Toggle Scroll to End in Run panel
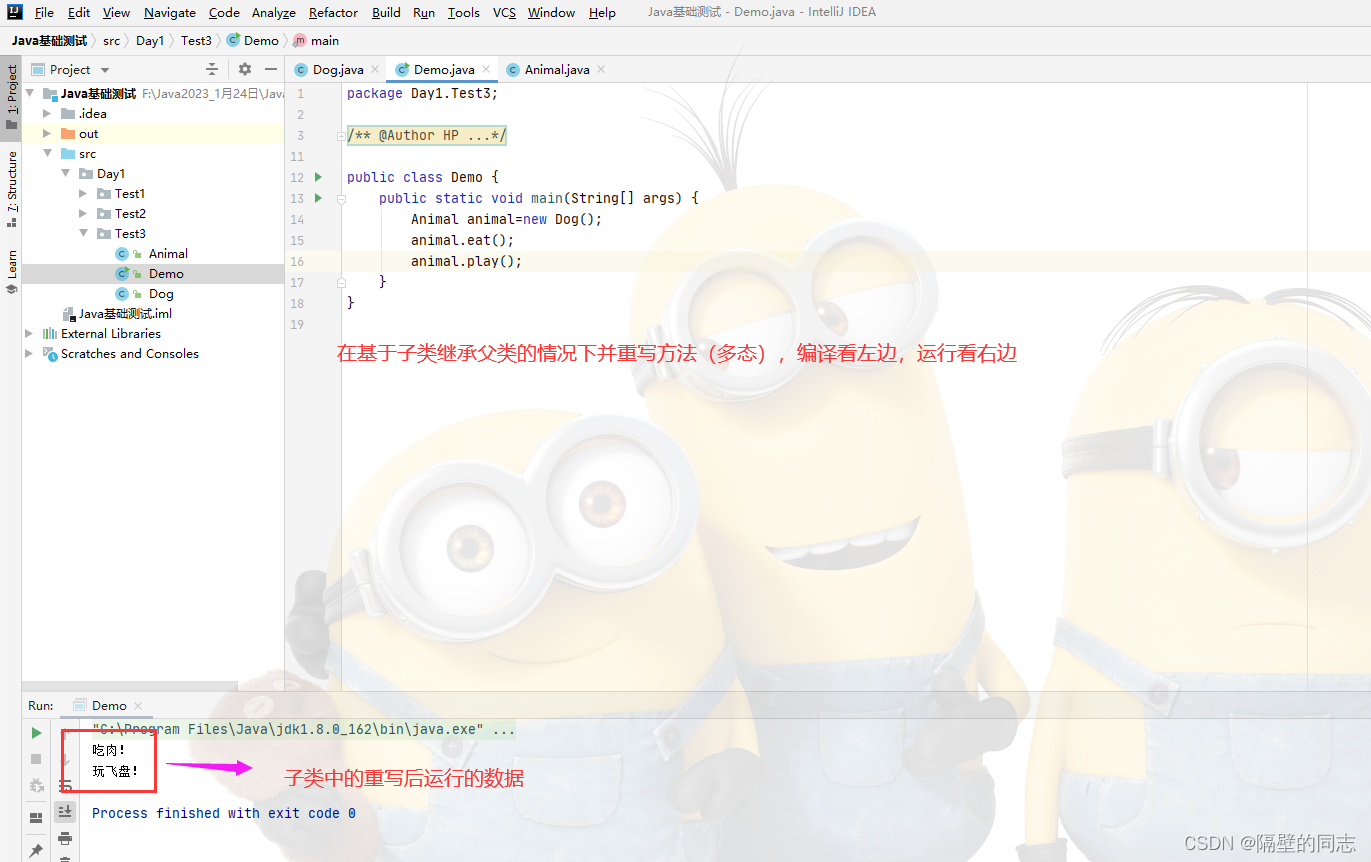 [65, 811]
